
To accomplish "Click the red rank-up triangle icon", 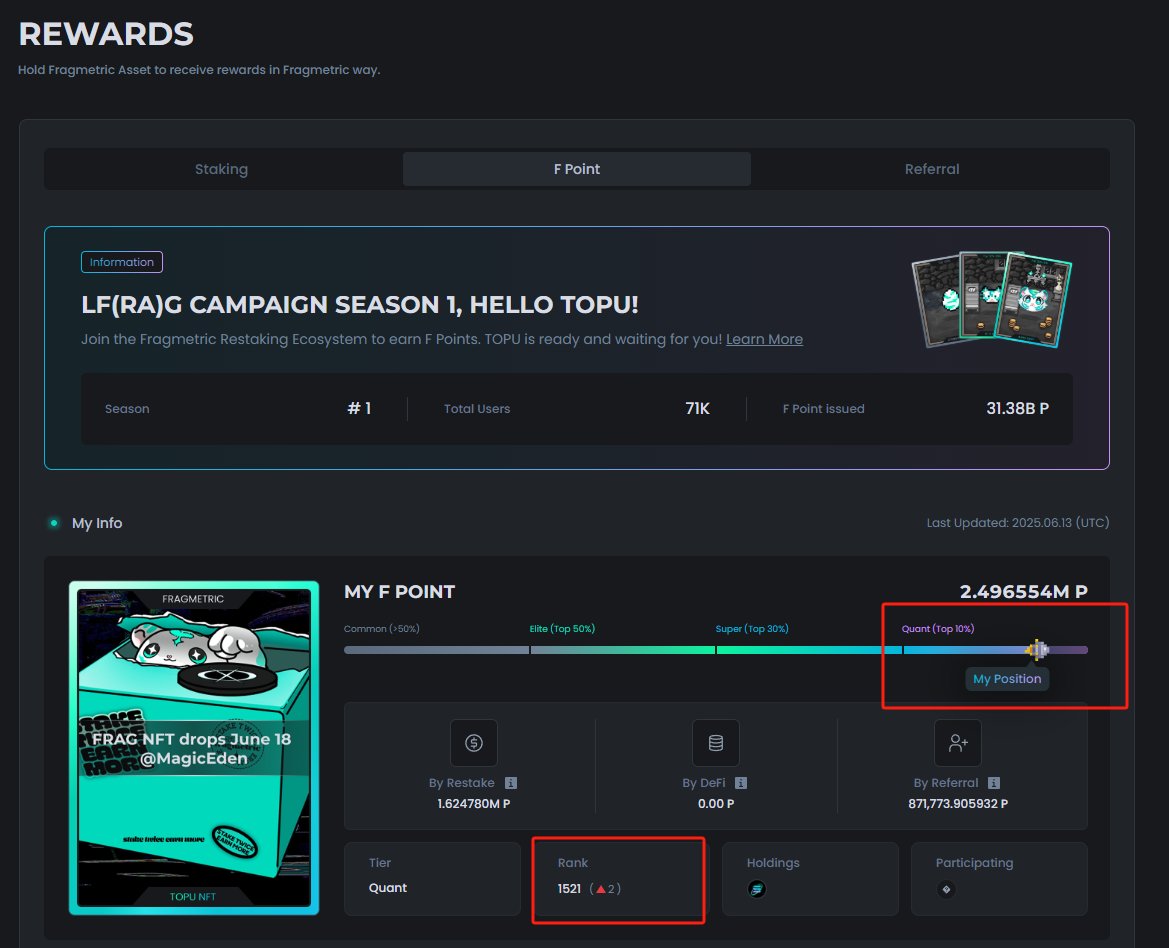I will click(601, 888).
